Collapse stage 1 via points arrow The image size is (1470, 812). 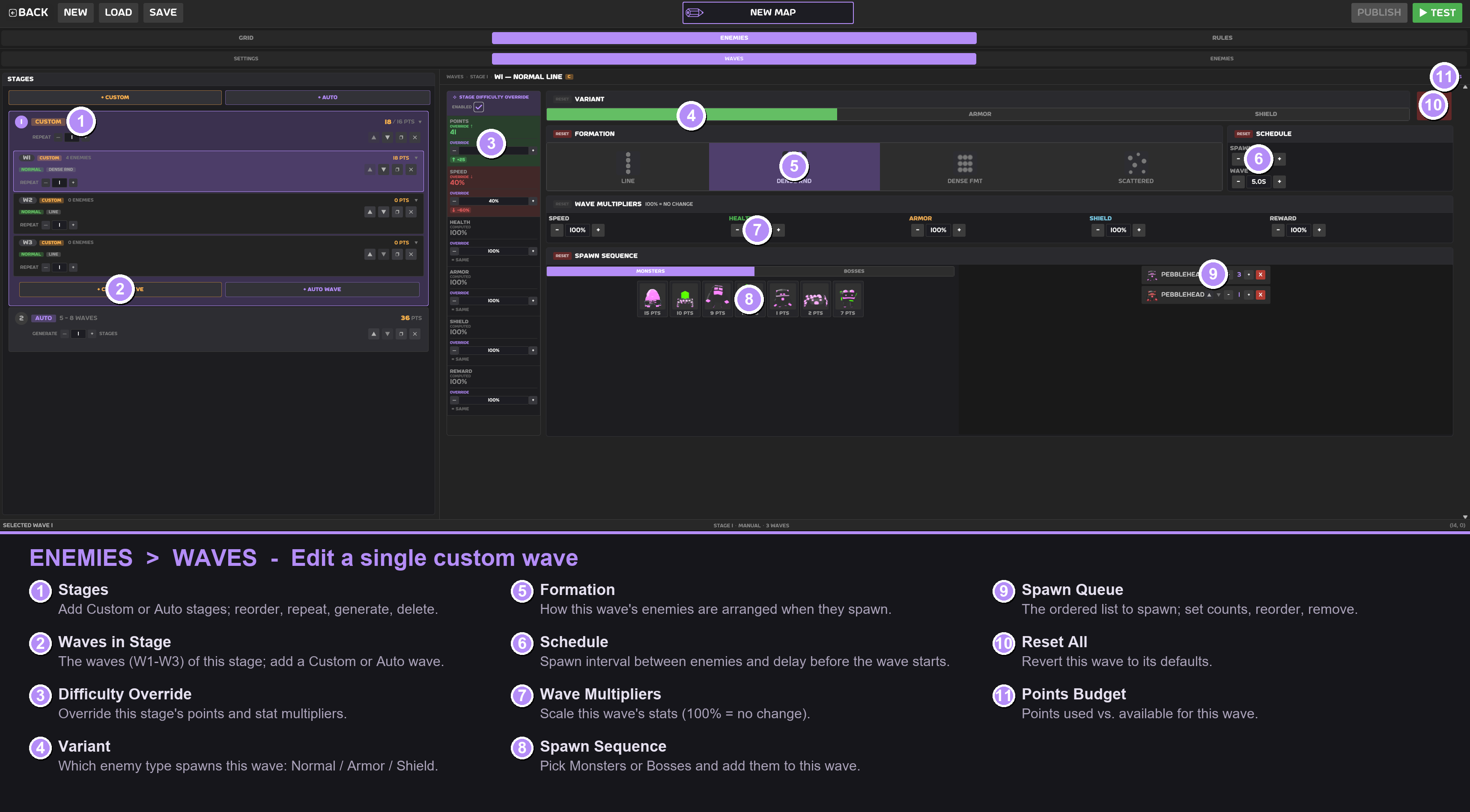[420, 122]
